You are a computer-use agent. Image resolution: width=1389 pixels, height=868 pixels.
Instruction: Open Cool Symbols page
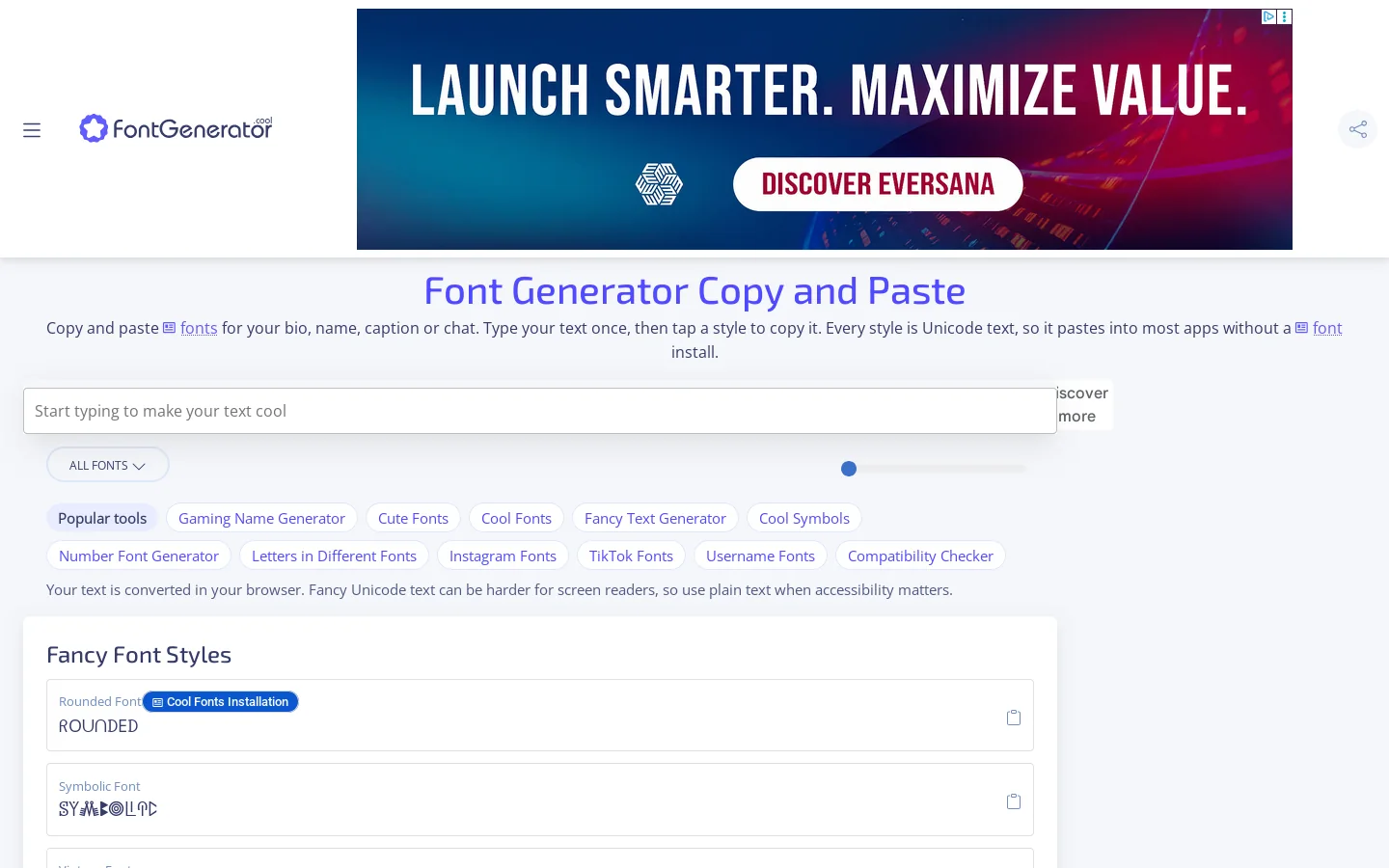click(x=804, y=518)
